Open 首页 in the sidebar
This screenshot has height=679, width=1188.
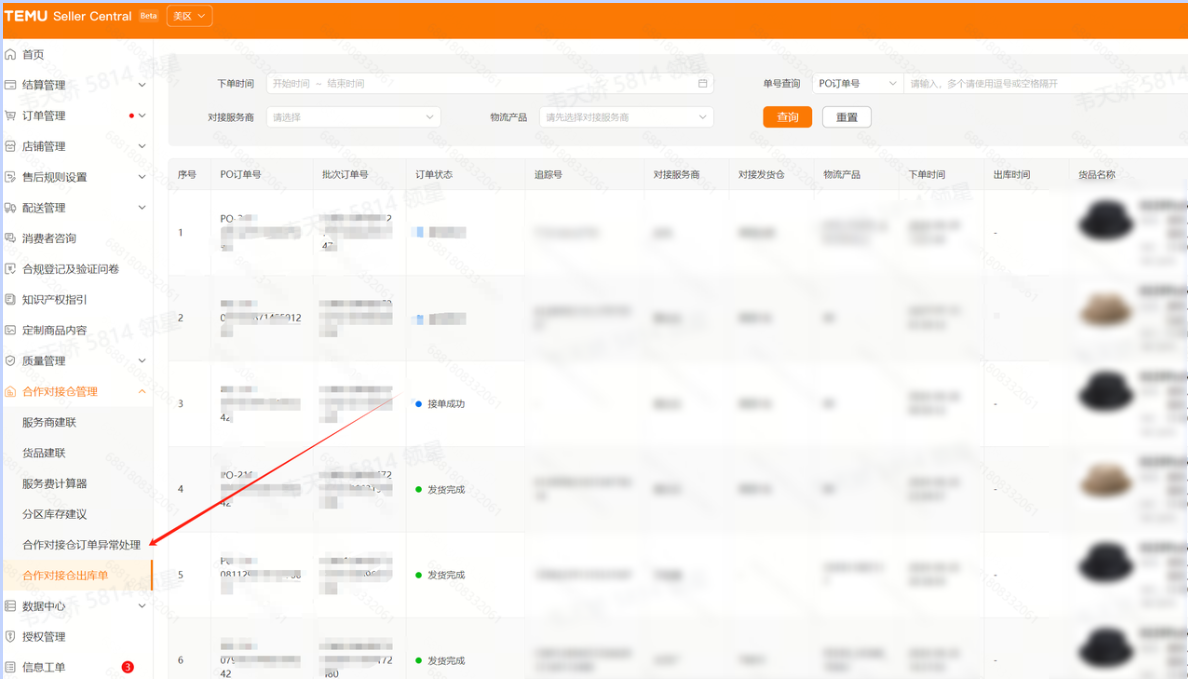[33, 55]
